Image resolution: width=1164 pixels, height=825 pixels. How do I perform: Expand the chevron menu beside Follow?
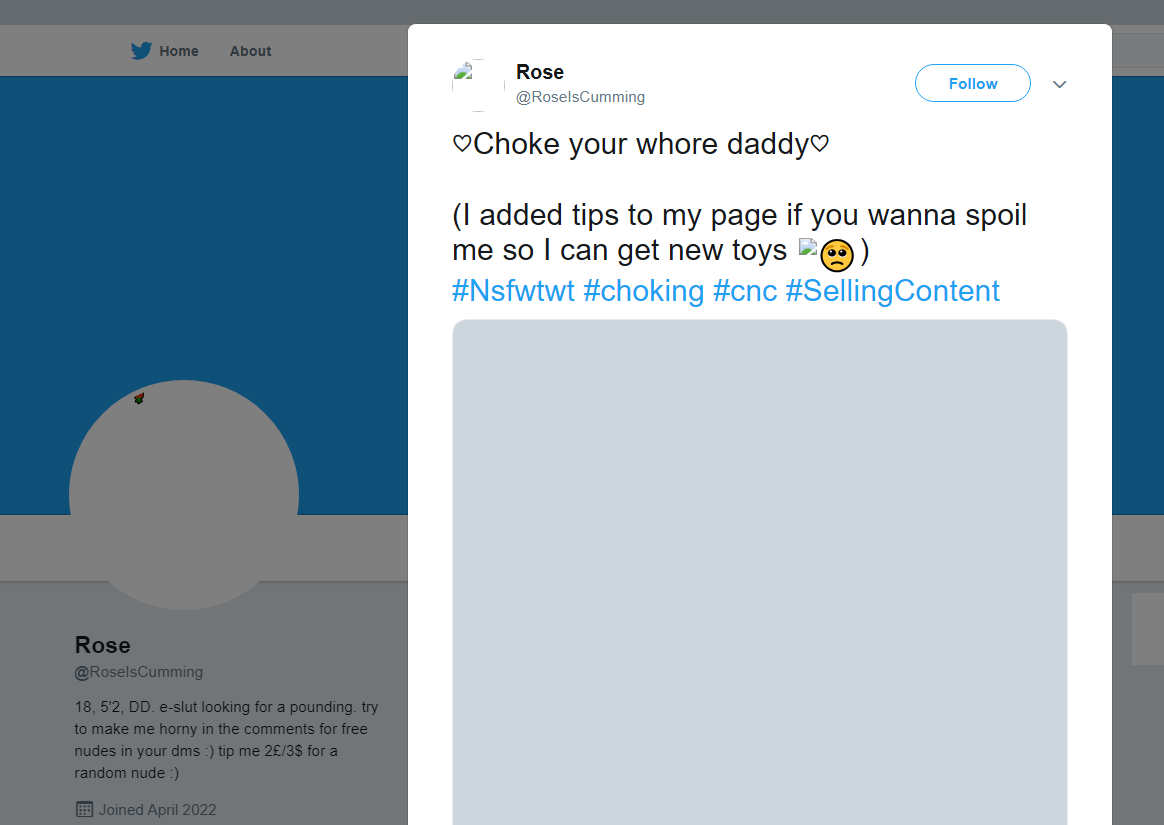pyautogui.click(x=1060, y=84)
